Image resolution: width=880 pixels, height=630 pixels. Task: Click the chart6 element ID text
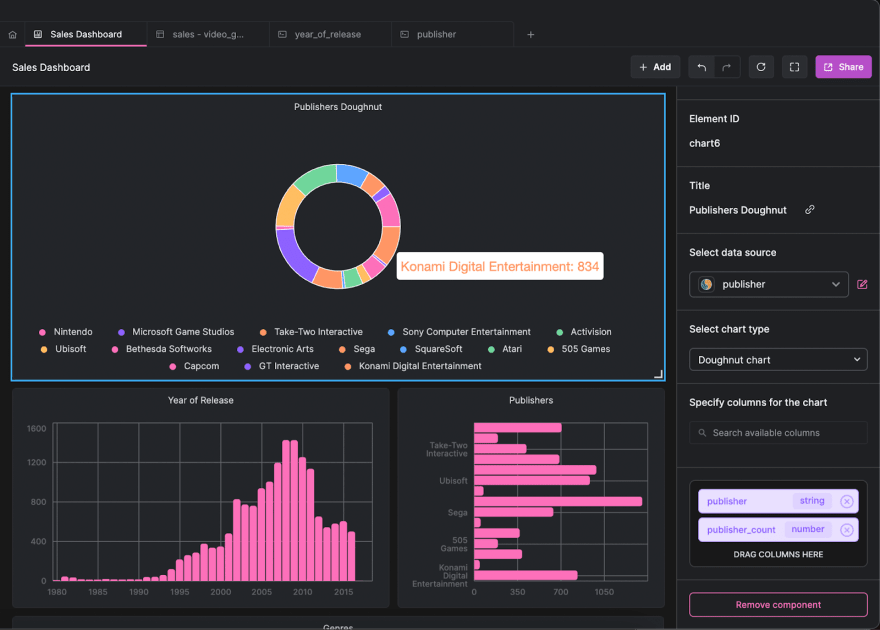pos(704,144)
